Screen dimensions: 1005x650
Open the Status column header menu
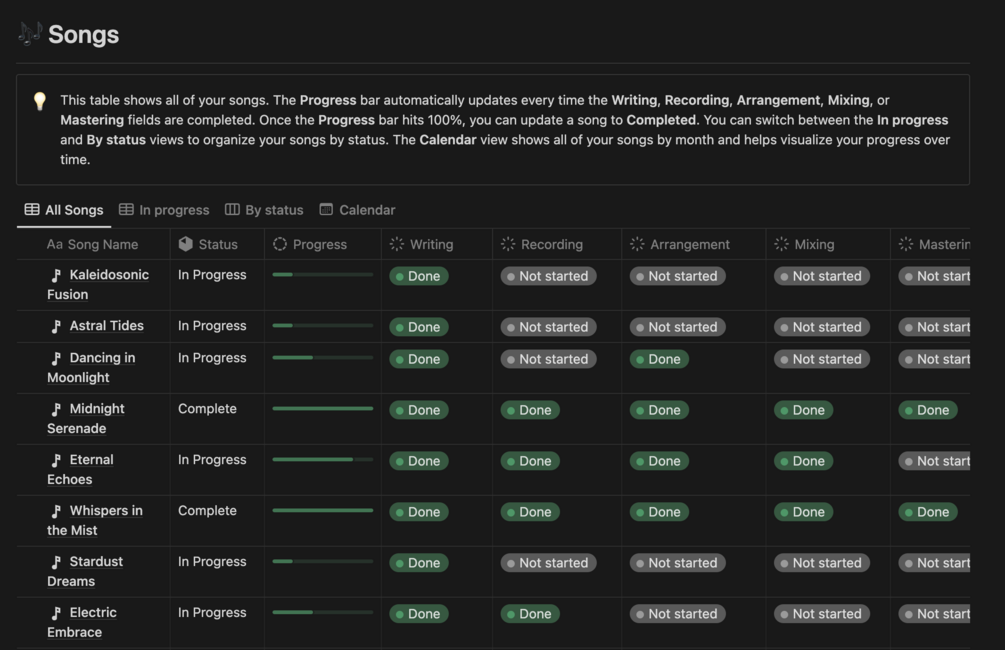tap(217, 244)
